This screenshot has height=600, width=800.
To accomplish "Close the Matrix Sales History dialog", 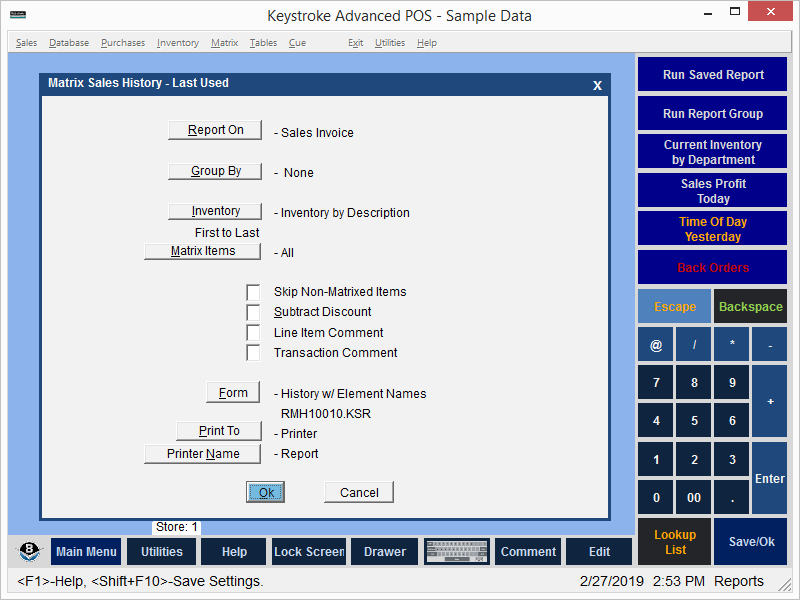I will 597,85.
